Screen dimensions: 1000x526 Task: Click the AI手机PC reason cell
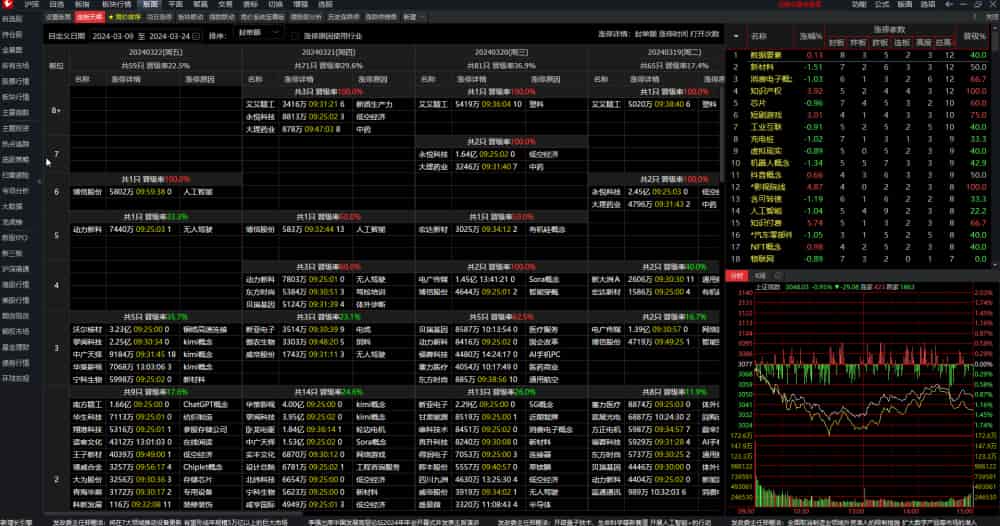point(544,354)
